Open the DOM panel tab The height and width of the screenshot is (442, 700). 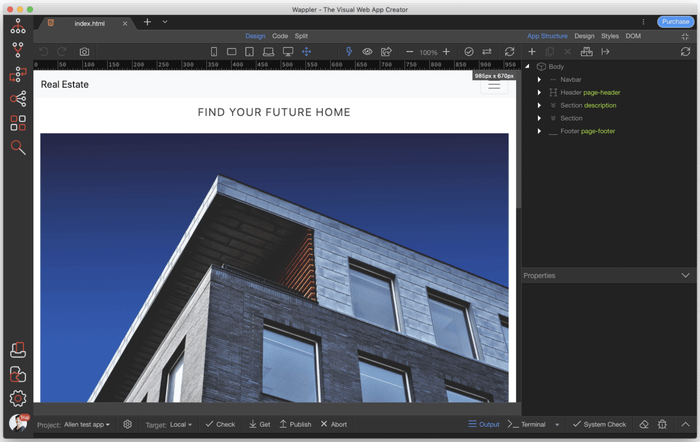point(633,36)
